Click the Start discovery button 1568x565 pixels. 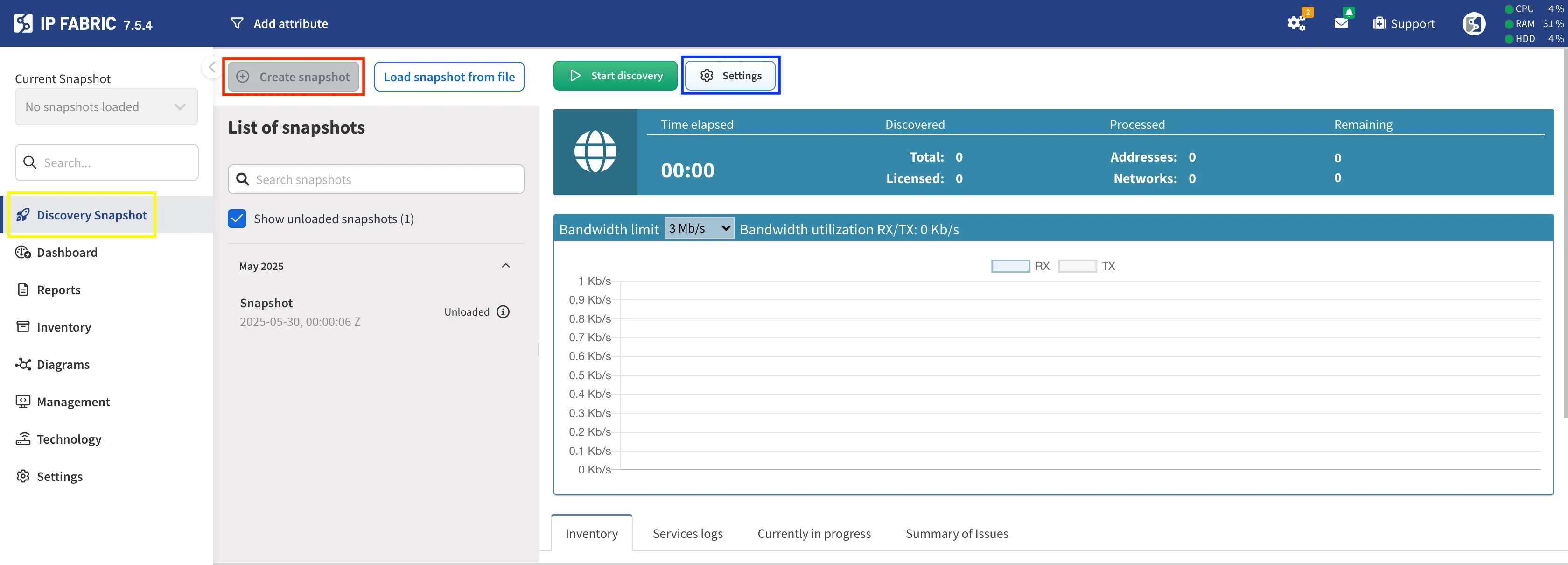click(615, 76)
